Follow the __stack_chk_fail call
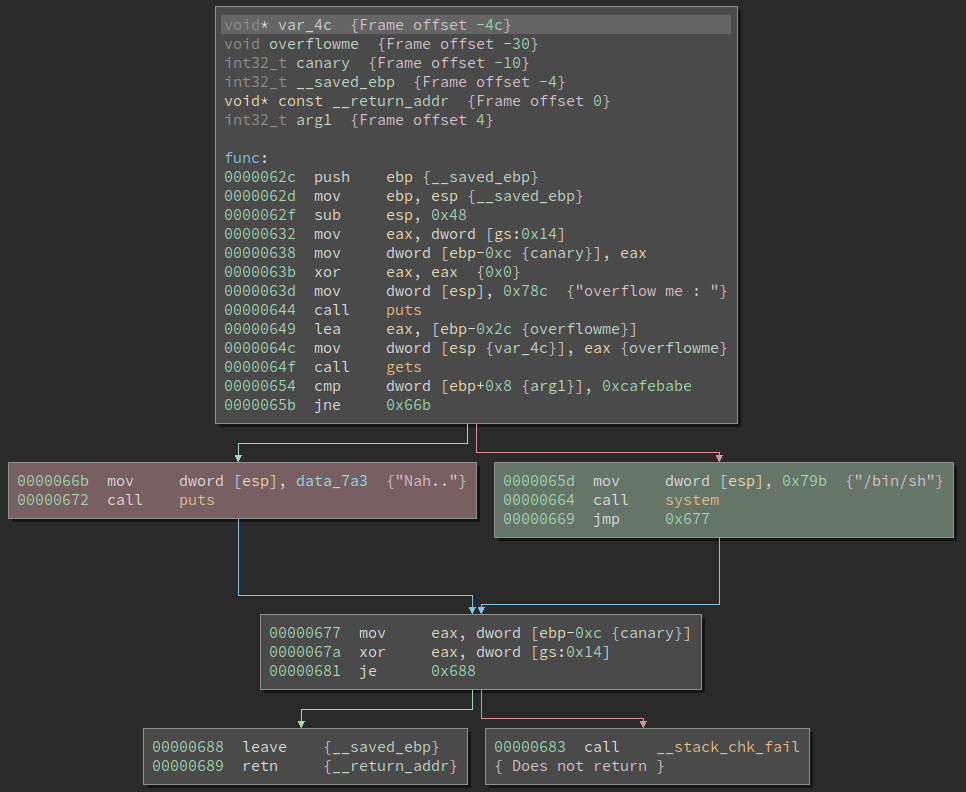 [x=727, y=747]
